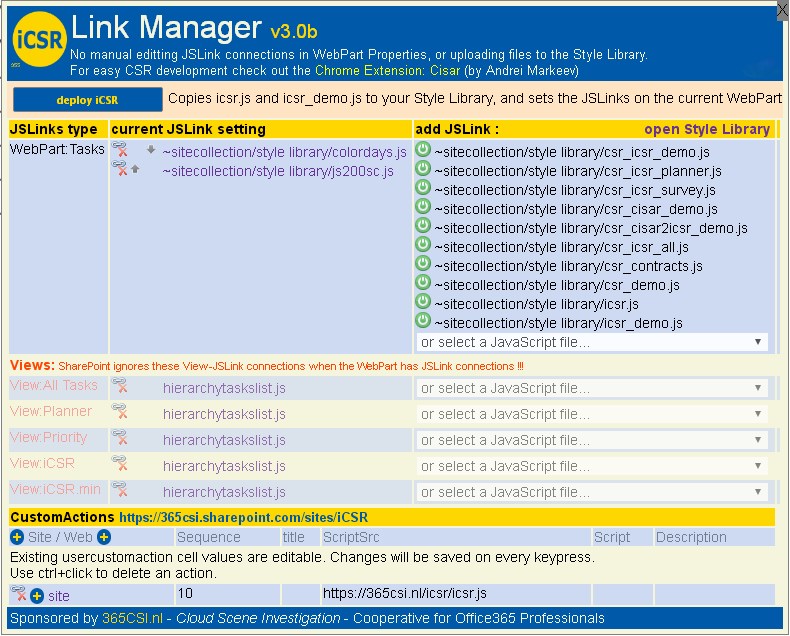Open WebPart JavaScript file dropdown
Image resolution: width=790 pixels, height=636 pixels.
point(592,342)
